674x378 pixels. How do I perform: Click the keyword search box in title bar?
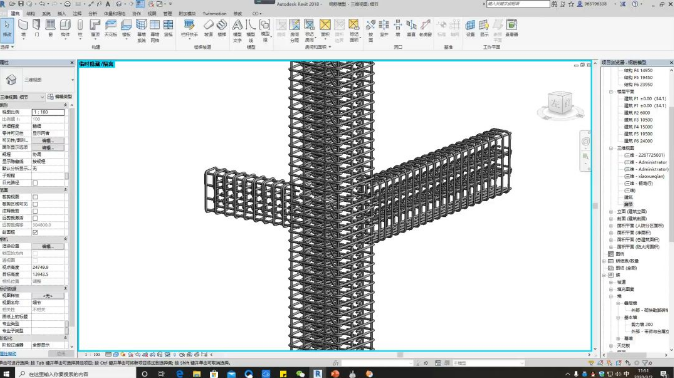[518, 4]
